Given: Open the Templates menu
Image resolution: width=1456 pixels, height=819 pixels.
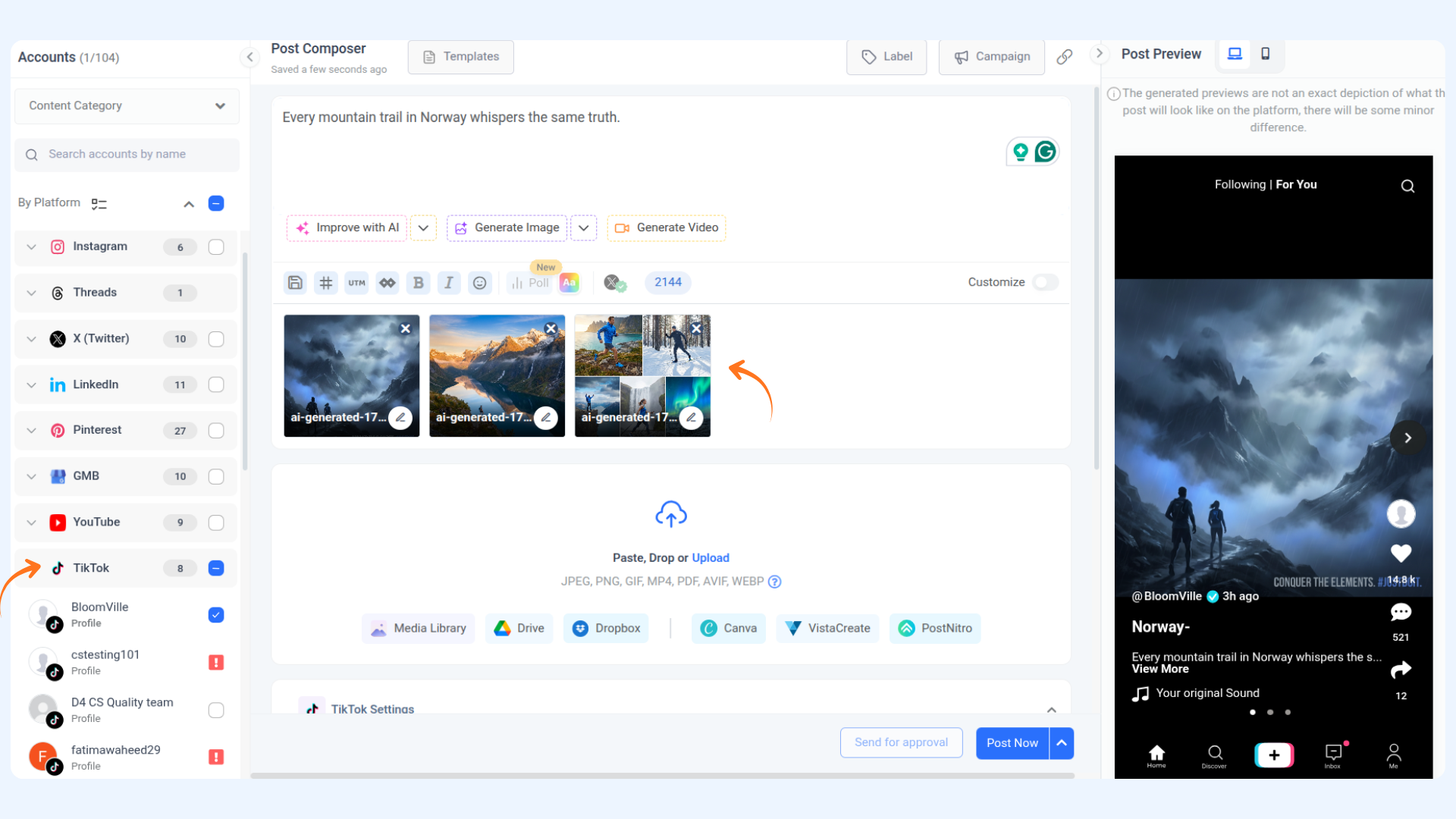Looking at the screenshot, I should tap(461, 57).
